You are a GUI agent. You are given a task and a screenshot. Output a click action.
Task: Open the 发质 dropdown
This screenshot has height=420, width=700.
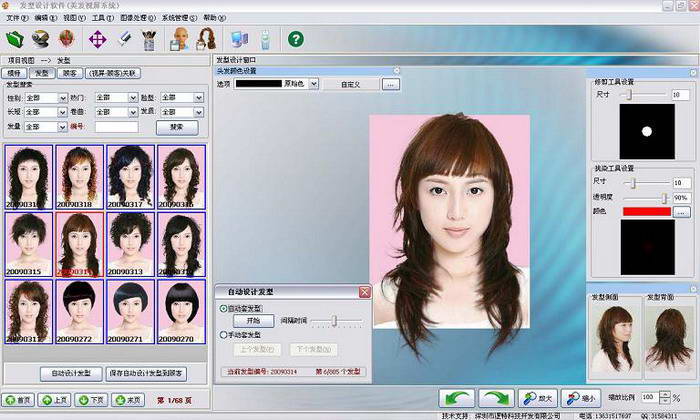[x=199, y=112]
